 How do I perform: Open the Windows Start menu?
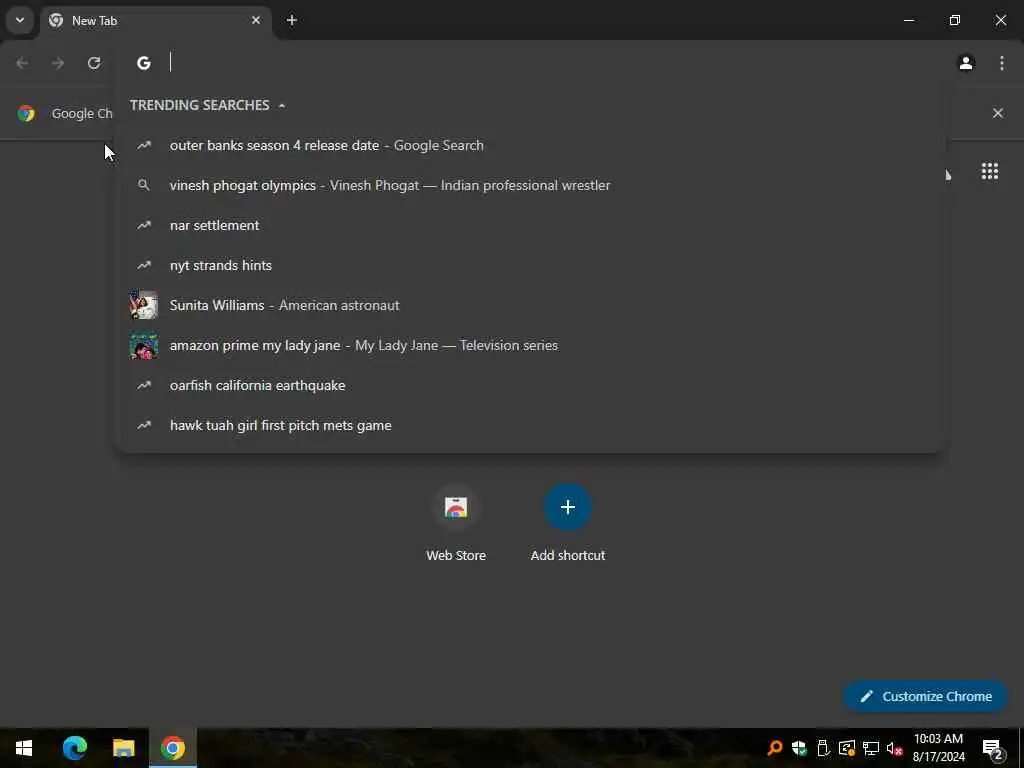point(24,748)
